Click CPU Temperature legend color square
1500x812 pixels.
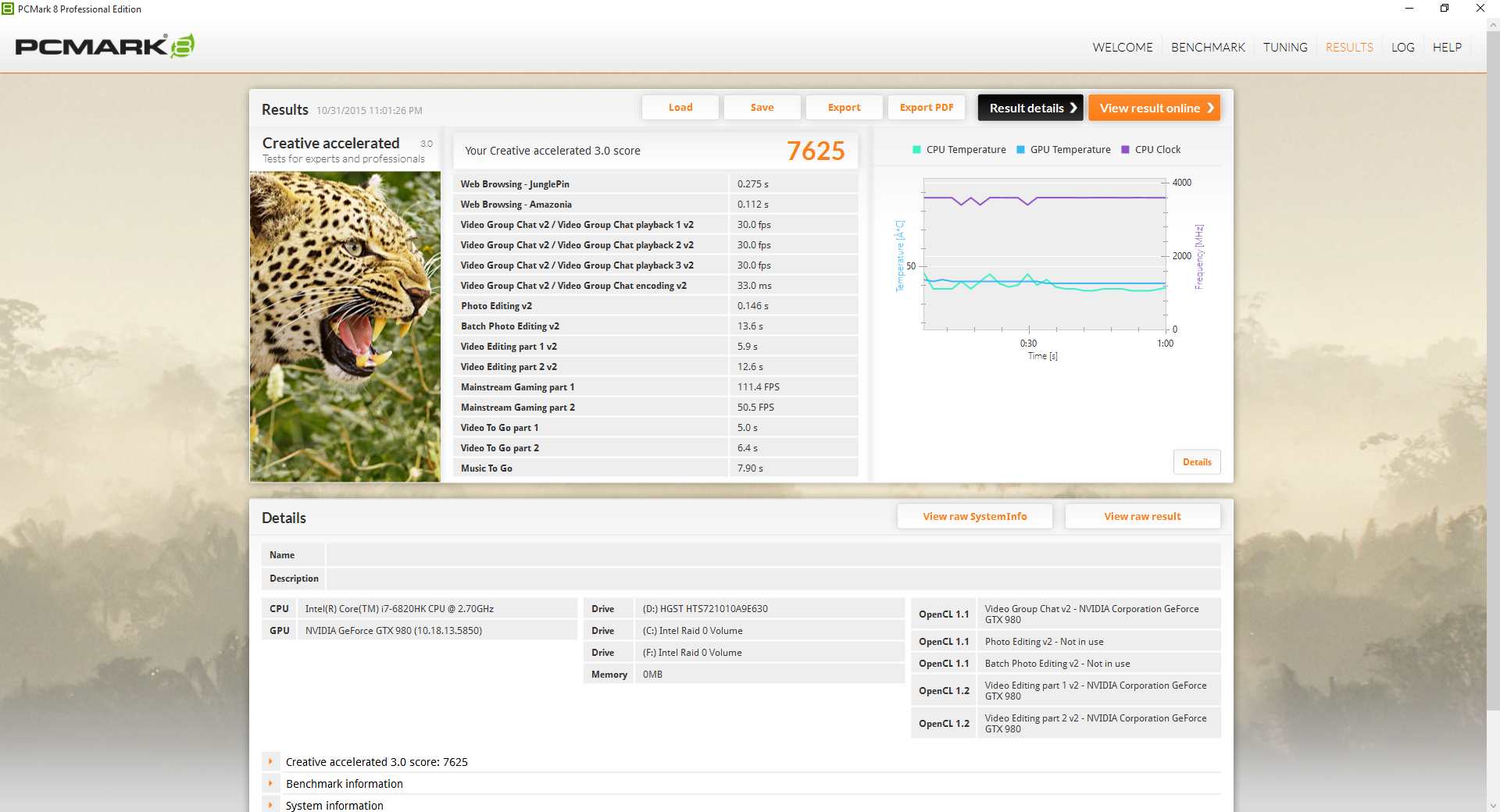pos(916,150)
